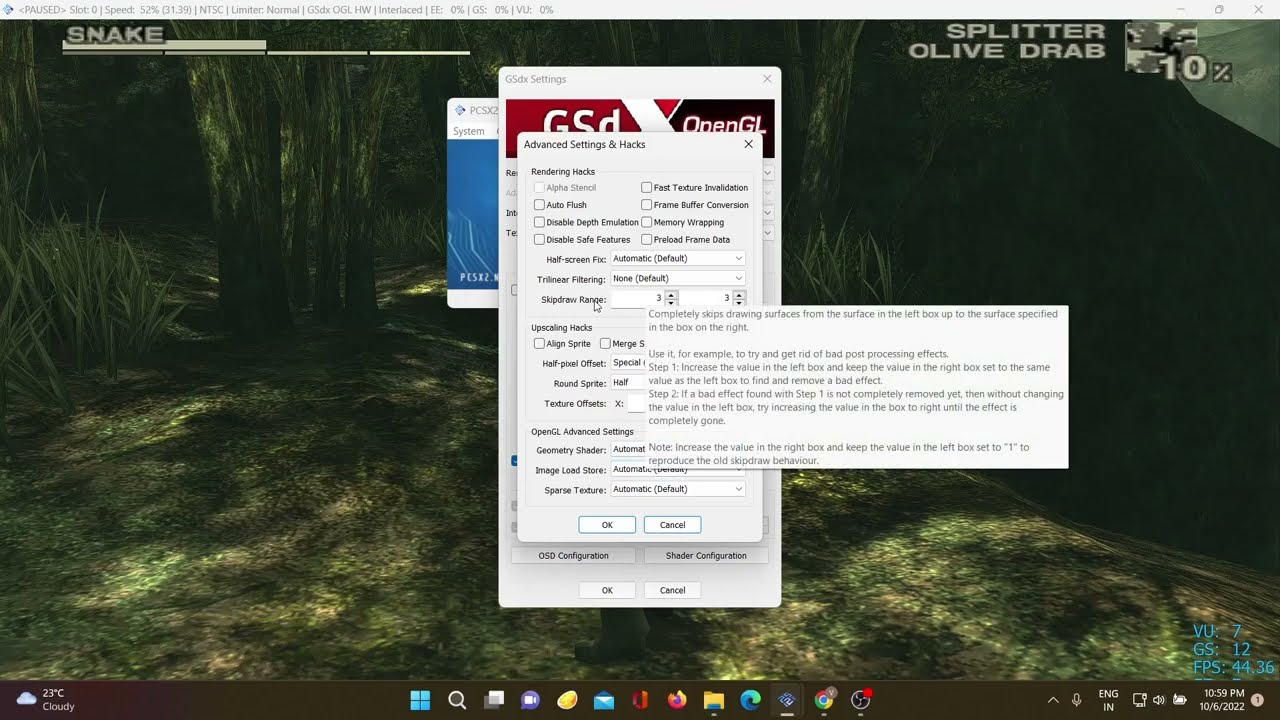Image resolution: width=1280 pixels, height=720 pixels.
Task: Enable Memory Wrapping checkbox
Action: (x=646, y=222)
